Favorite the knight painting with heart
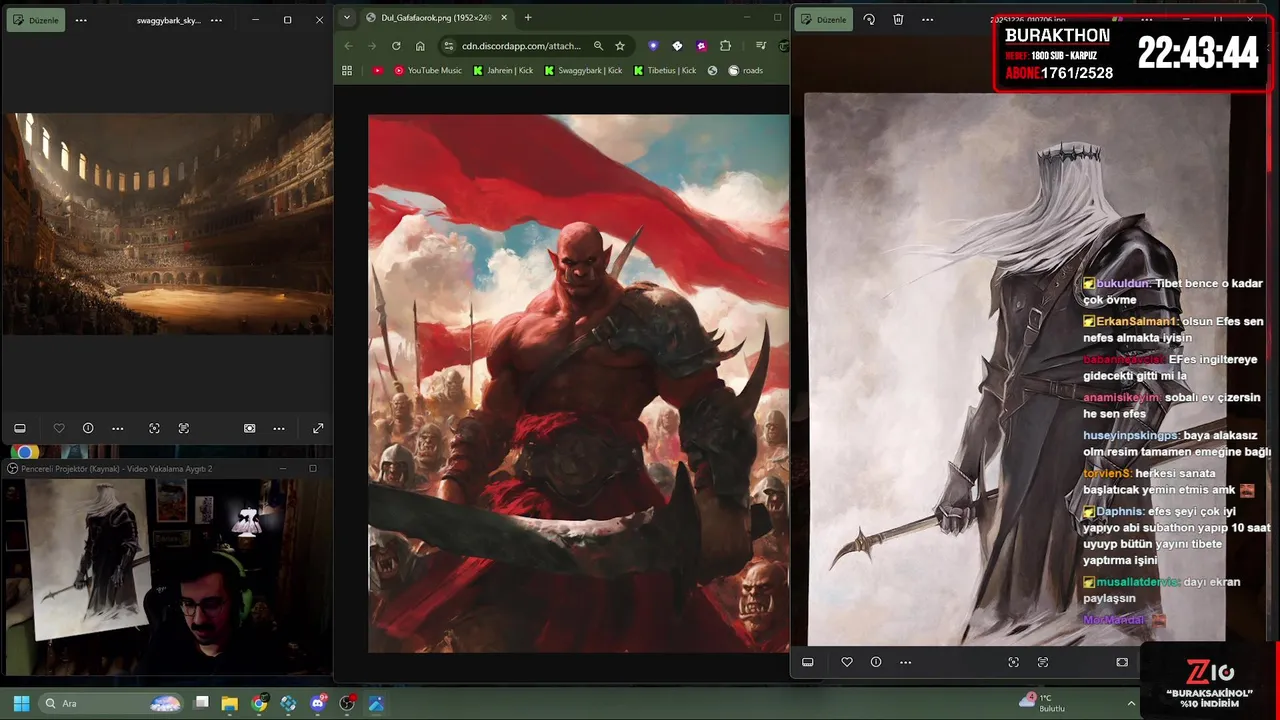 point(847,662)
